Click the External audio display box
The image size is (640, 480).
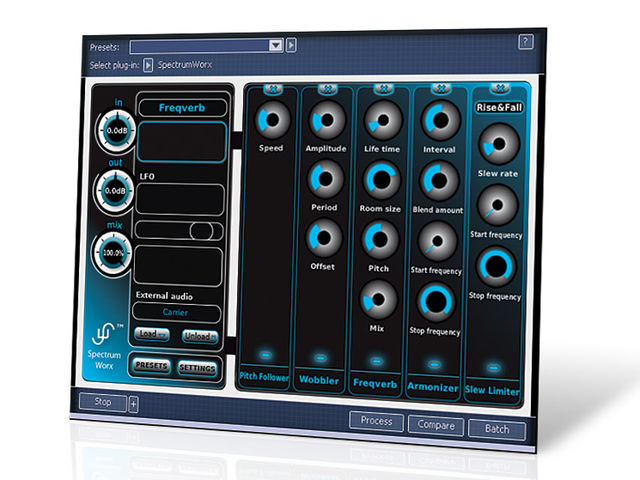pos(178,266)
